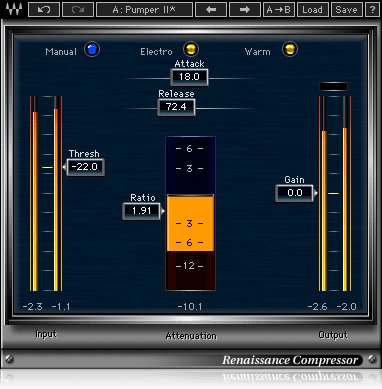The width and height of the screenshot is (382, 389).
Task: Click the input peak value -2.3
Action: pos(32,307)
